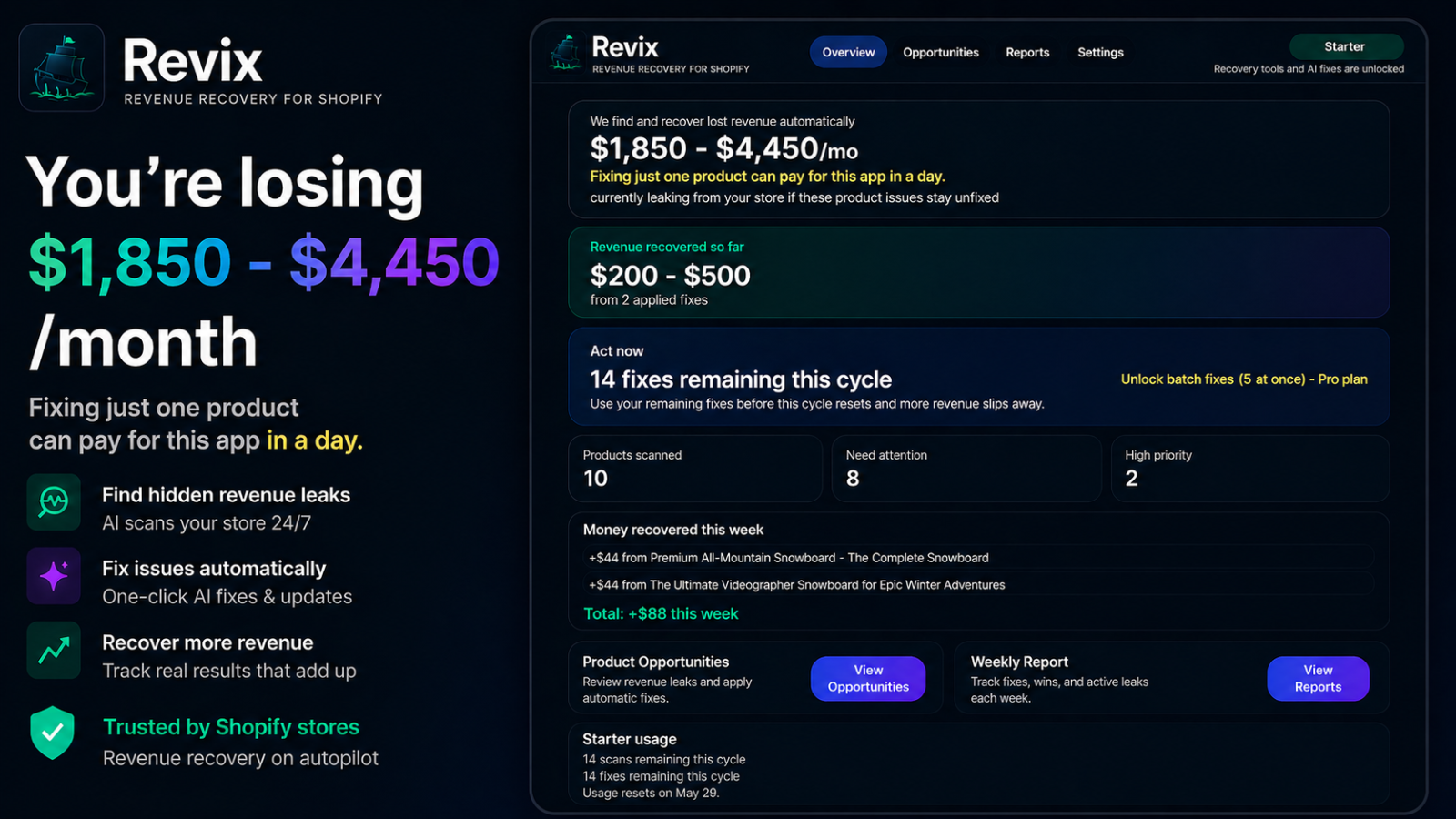Click the trending arrow icon beside Recover more revenue
Screen dimensions: 1456x819
click(x=54, y=650)
